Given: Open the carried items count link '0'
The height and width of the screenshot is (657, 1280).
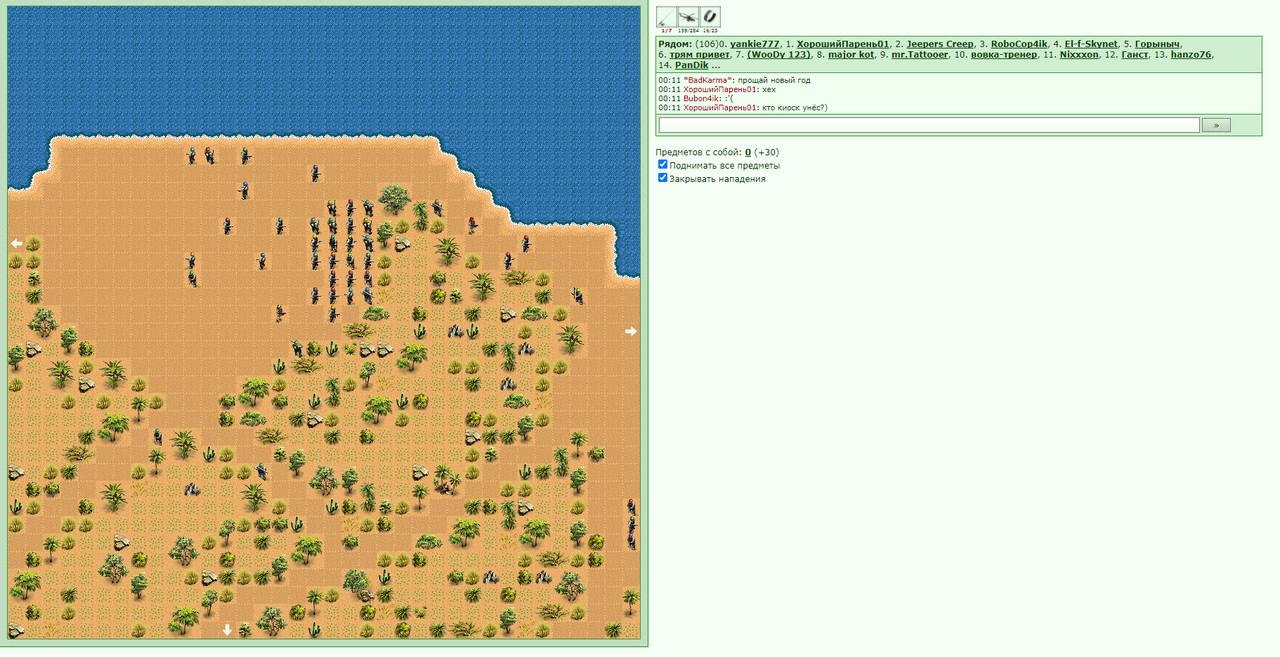Looking at the screenshot, I should (x=748, y=152).
